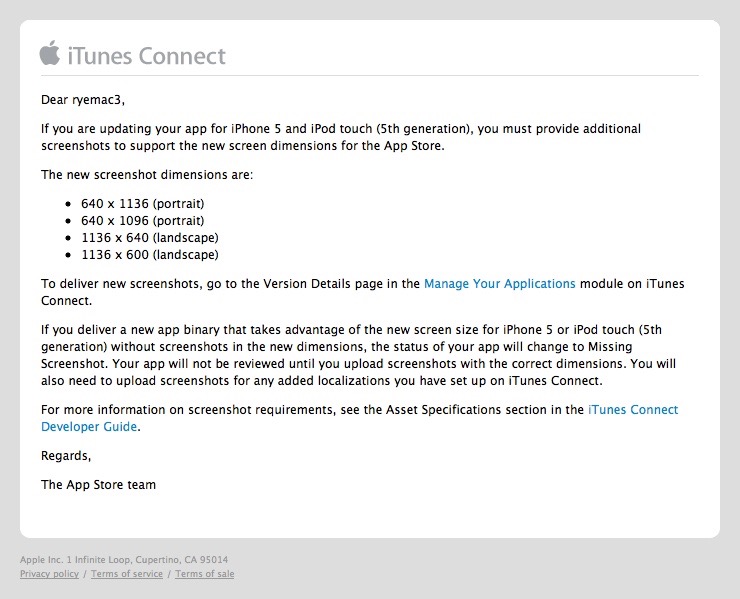This screenshot has height=599, width=740.
Task: Click 'The new screenshot dimensions are:' text
Action: 147,175
